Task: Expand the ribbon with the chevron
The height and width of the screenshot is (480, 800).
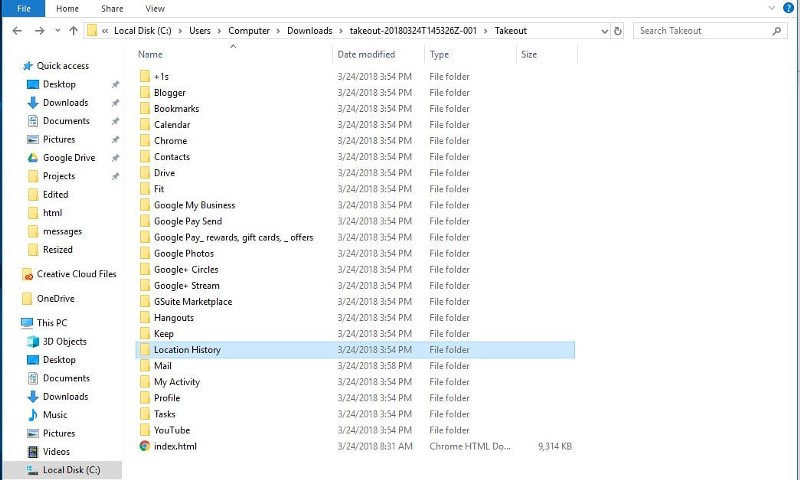Action: (771, 8)
